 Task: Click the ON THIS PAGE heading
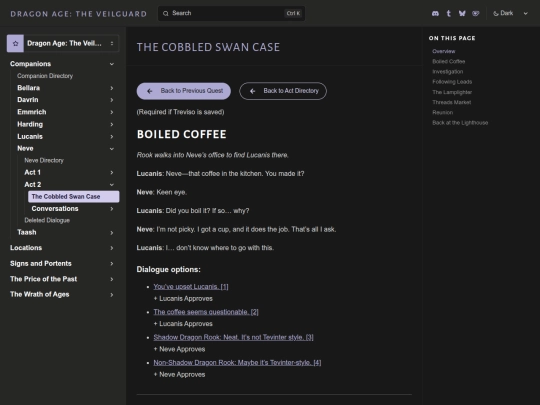(x=452, y=38)
